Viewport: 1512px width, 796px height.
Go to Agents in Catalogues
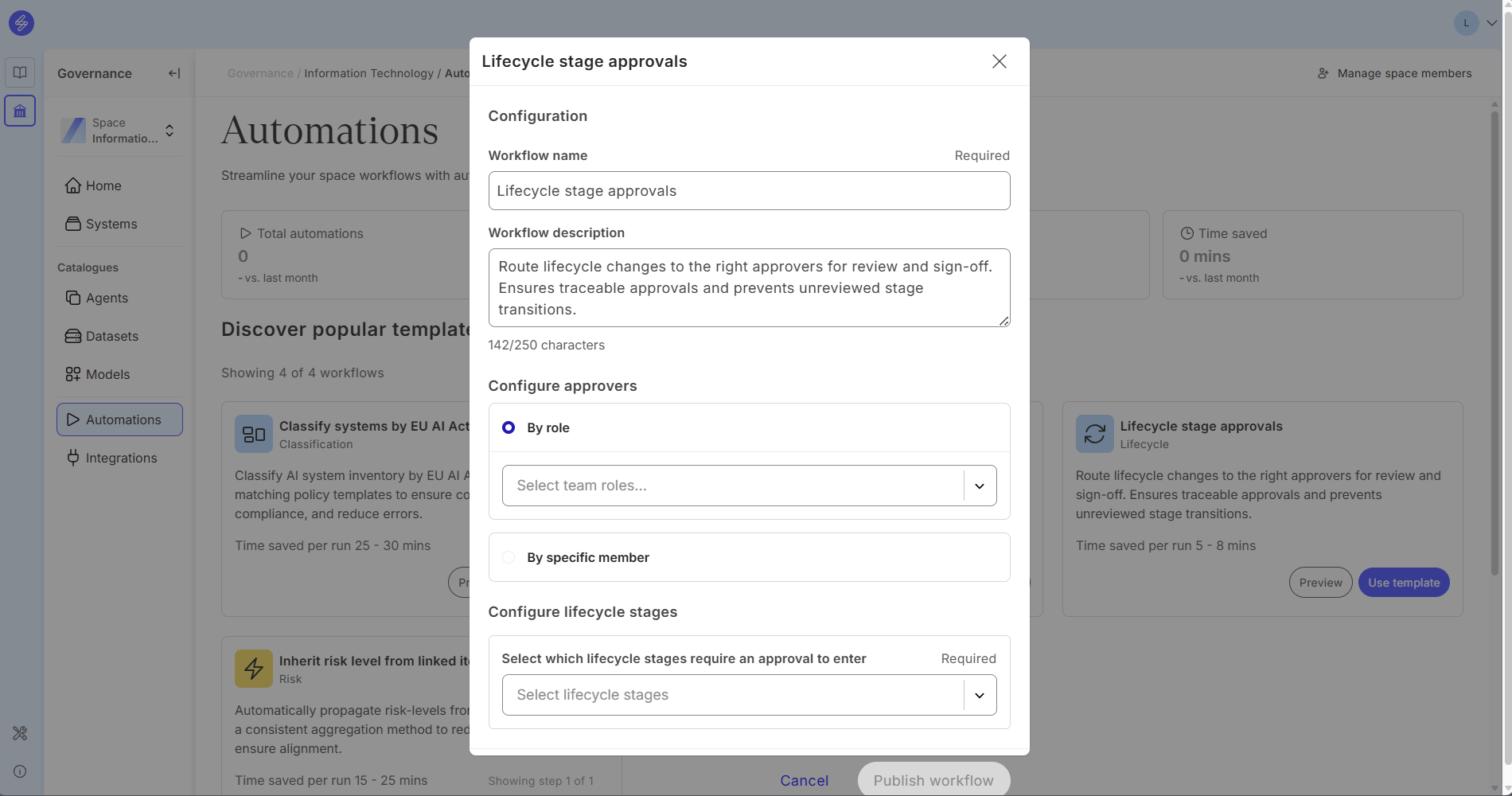coord(107,298)
